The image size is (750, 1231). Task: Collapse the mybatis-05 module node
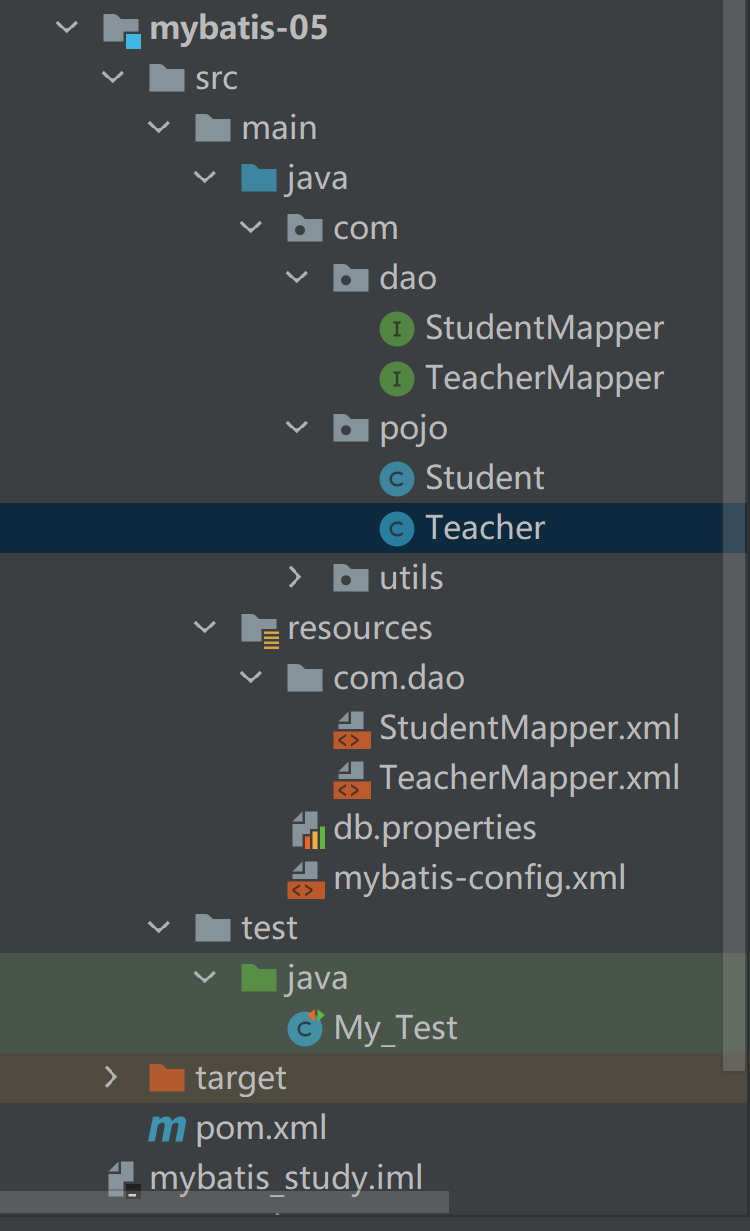point(67,28)
